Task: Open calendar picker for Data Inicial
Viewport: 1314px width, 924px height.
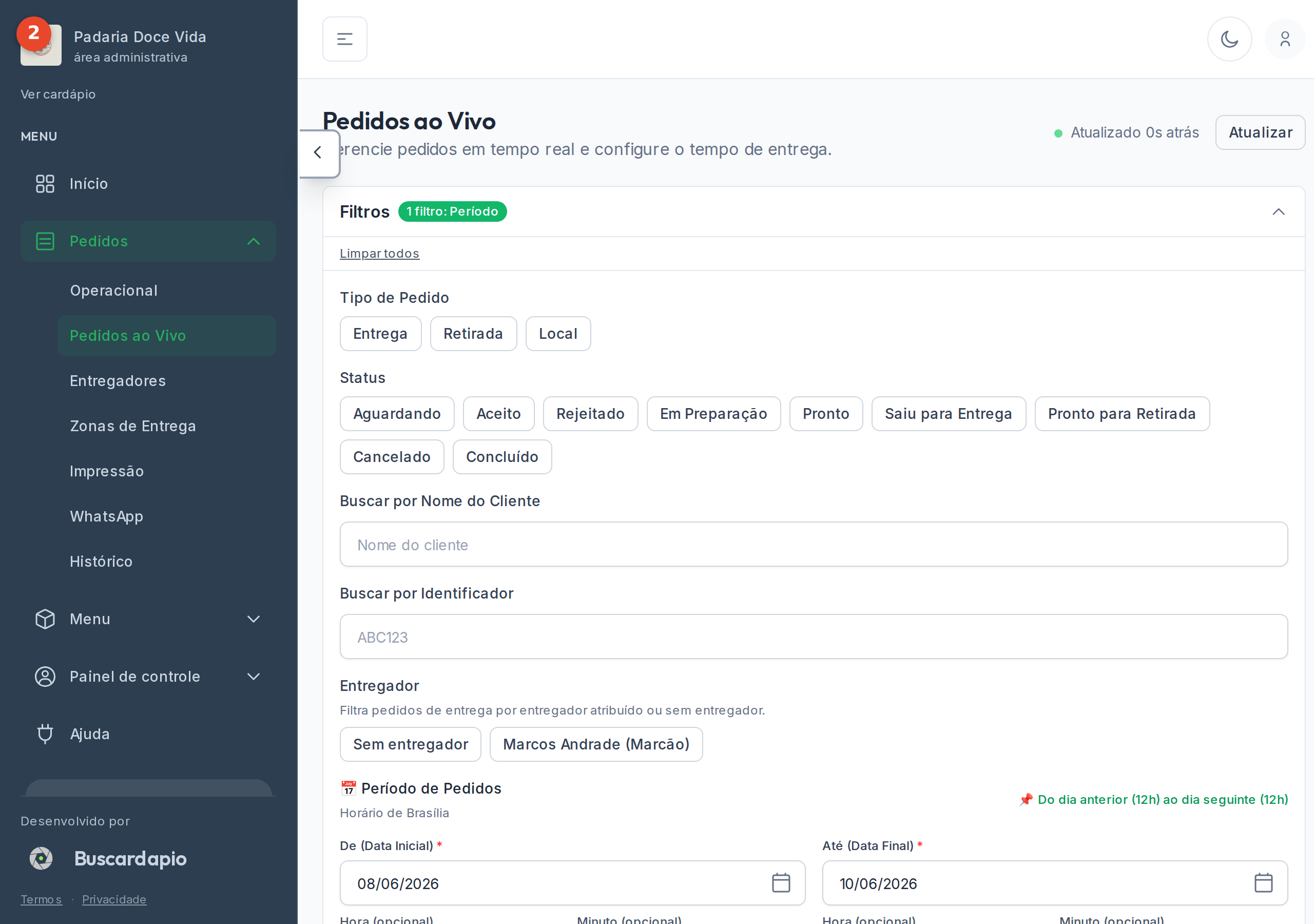Action: click(x=781, y=883)
